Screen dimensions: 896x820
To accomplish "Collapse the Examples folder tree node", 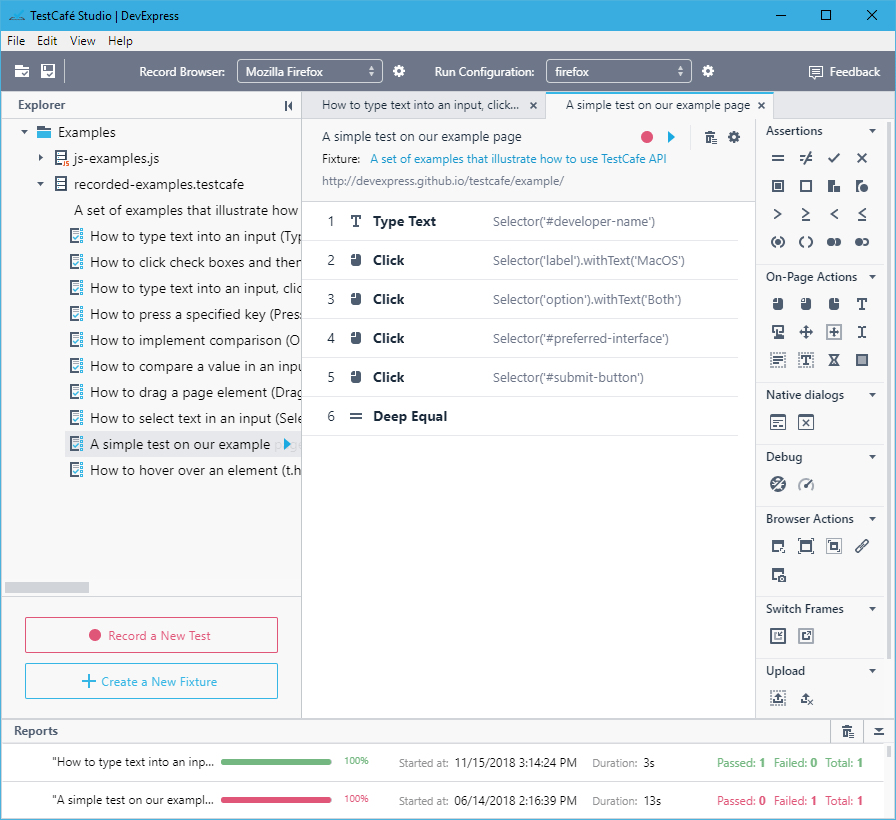I will pyautogui.click(x=24, y=132).
